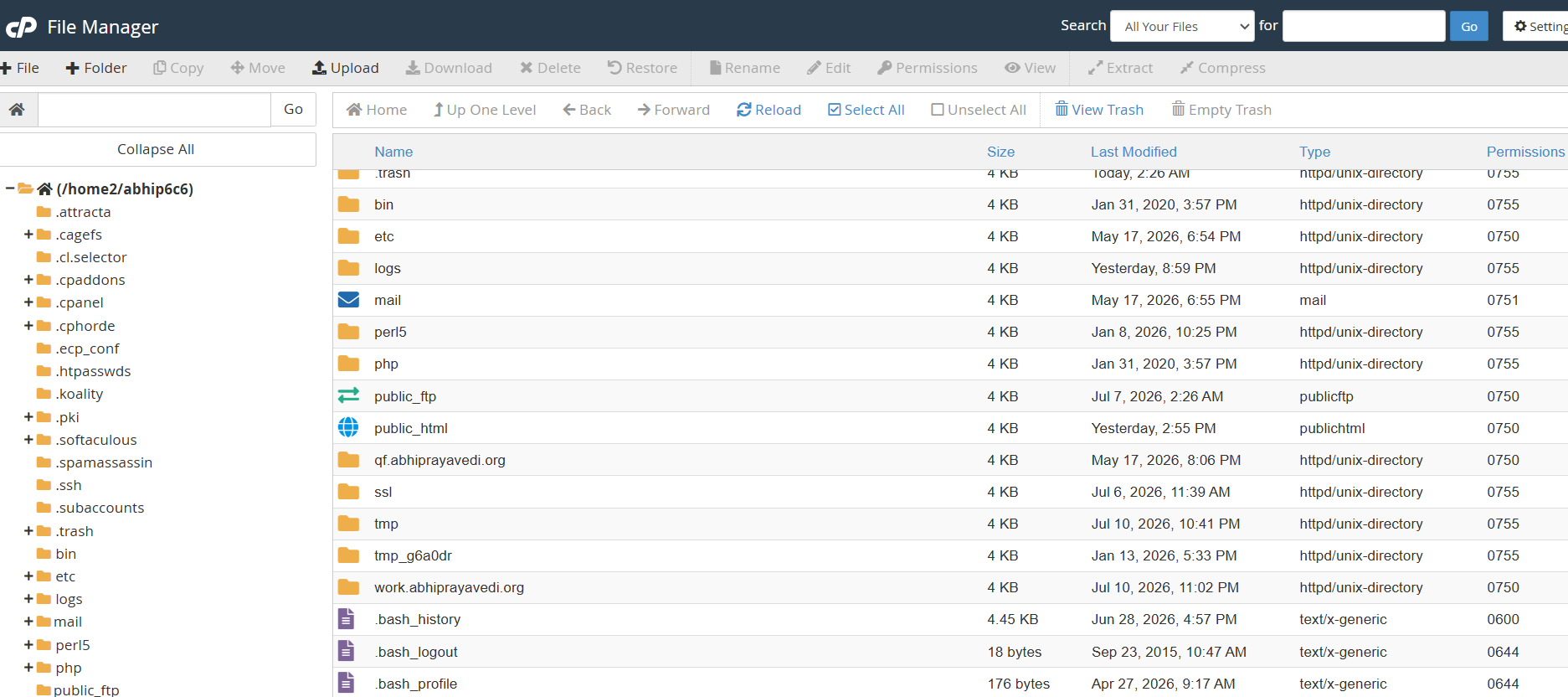
Task: Navigate Forward
Action: pyautogui.click(x=674, y=110)
